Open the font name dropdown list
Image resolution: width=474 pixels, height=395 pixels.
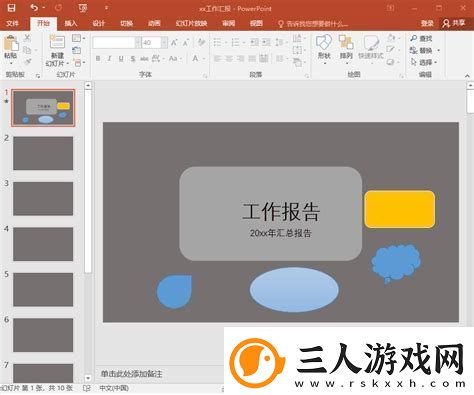pos(138,42)
